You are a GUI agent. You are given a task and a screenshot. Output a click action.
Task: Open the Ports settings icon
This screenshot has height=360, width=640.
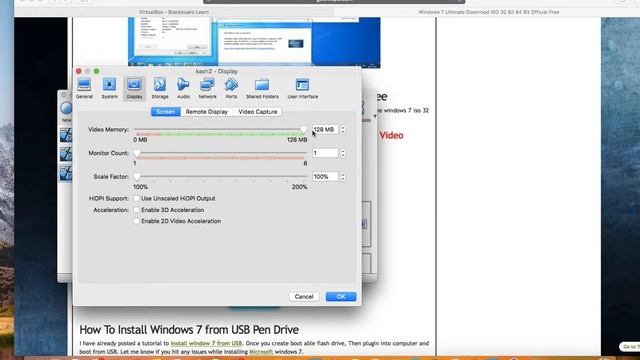(231, 88)
